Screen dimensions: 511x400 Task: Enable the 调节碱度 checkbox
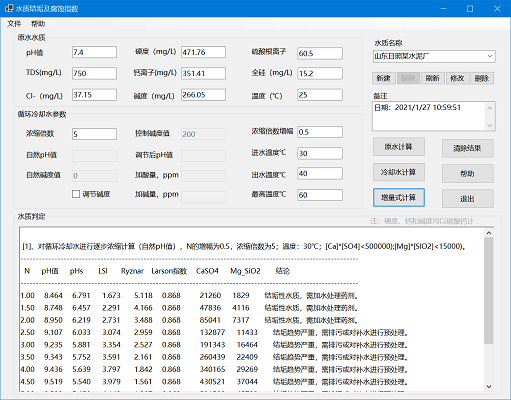[76, 194]
